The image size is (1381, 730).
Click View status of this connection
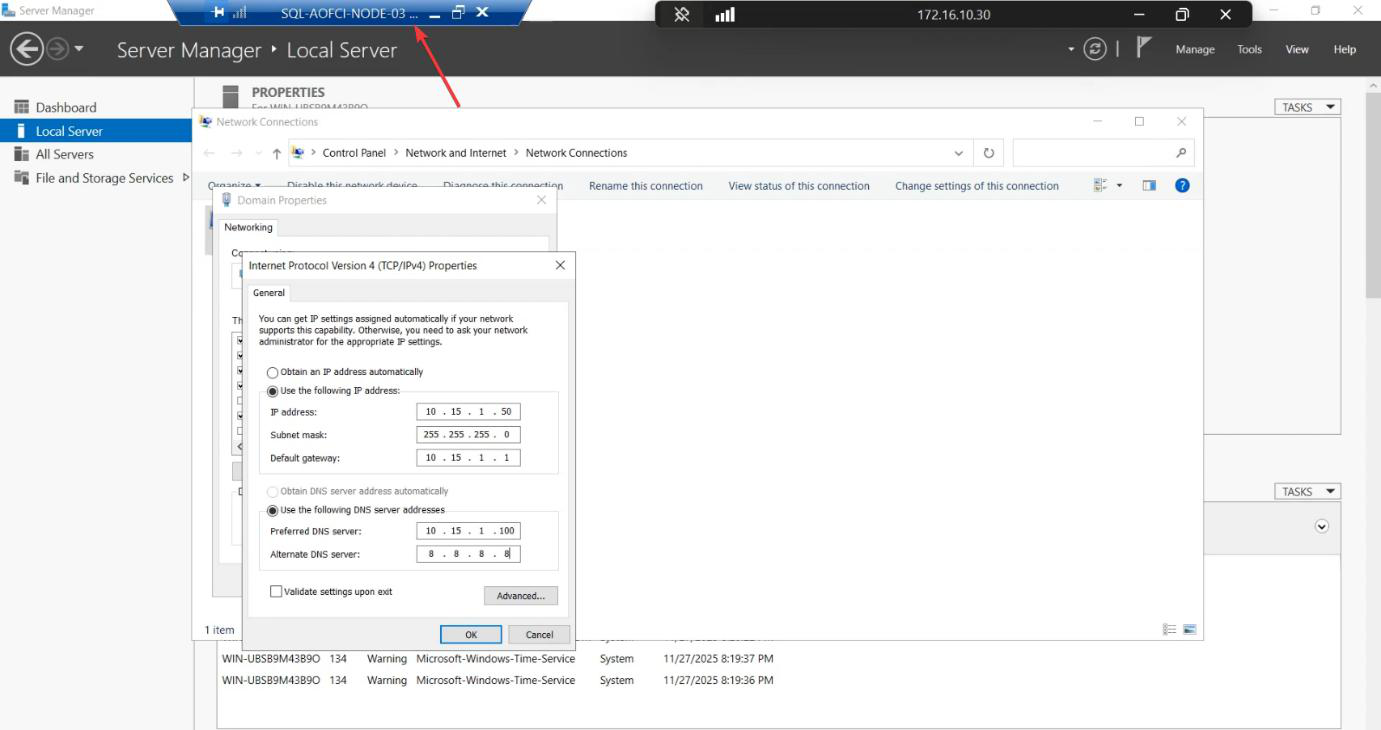tap(799, 186)
